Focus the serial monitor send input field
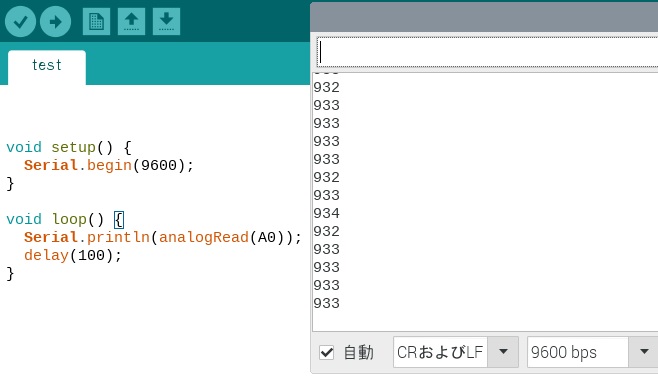Viewport: 658px width, 391px height. pos(487,52)
